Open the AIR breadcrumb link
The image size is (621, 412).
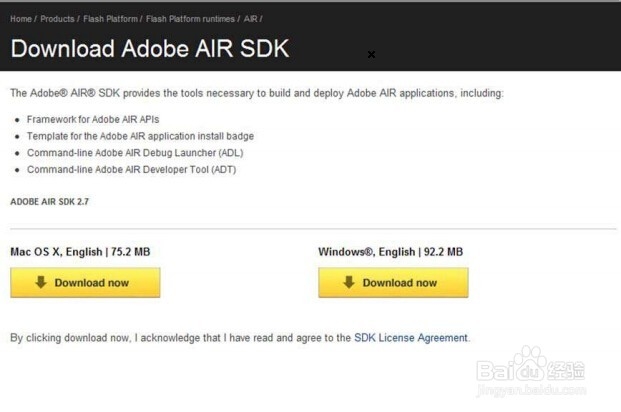click(251, 19)
